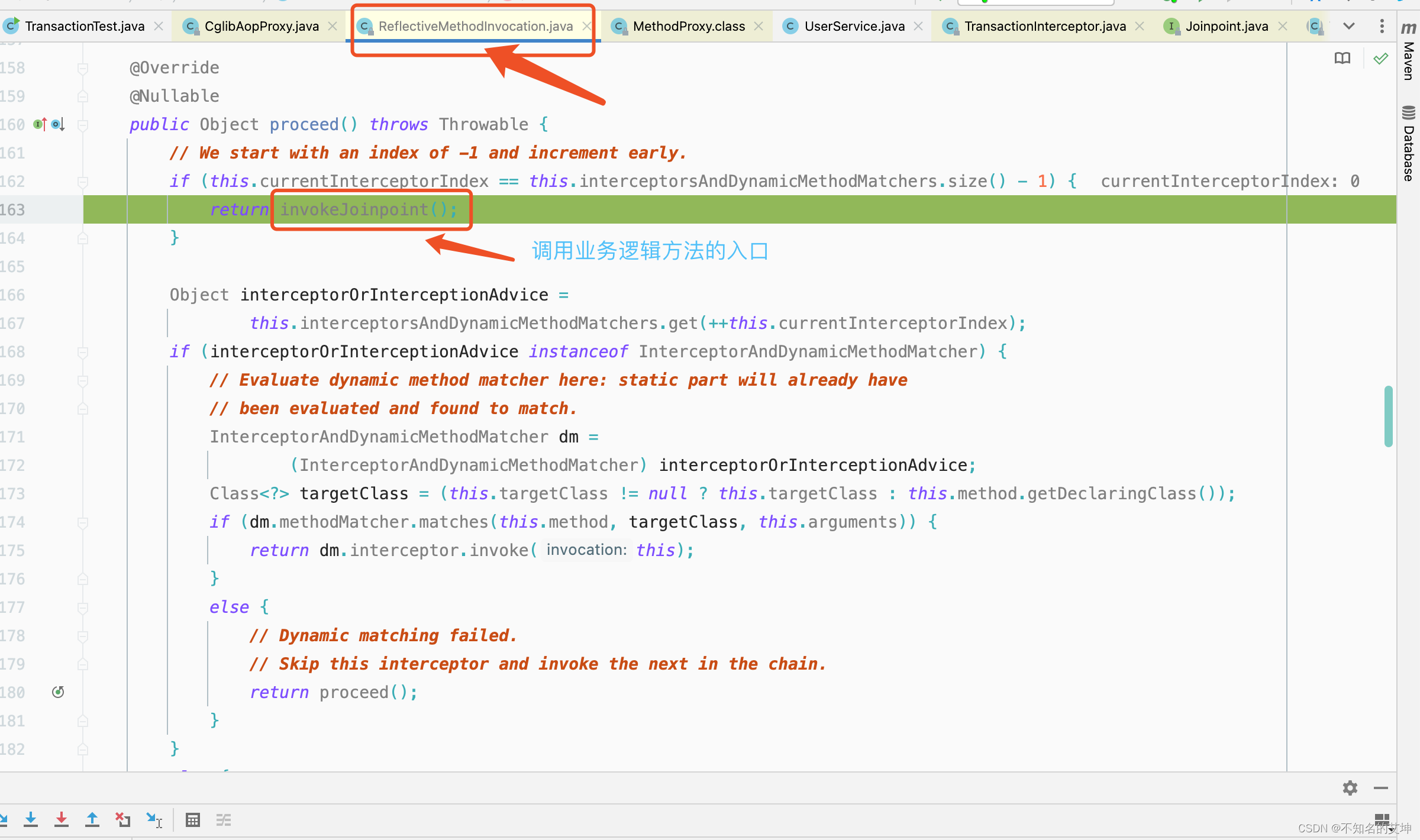Click the methodMatcher.matches call on line 174
This screenshot has height=840, width=1420.
[383, 522]
